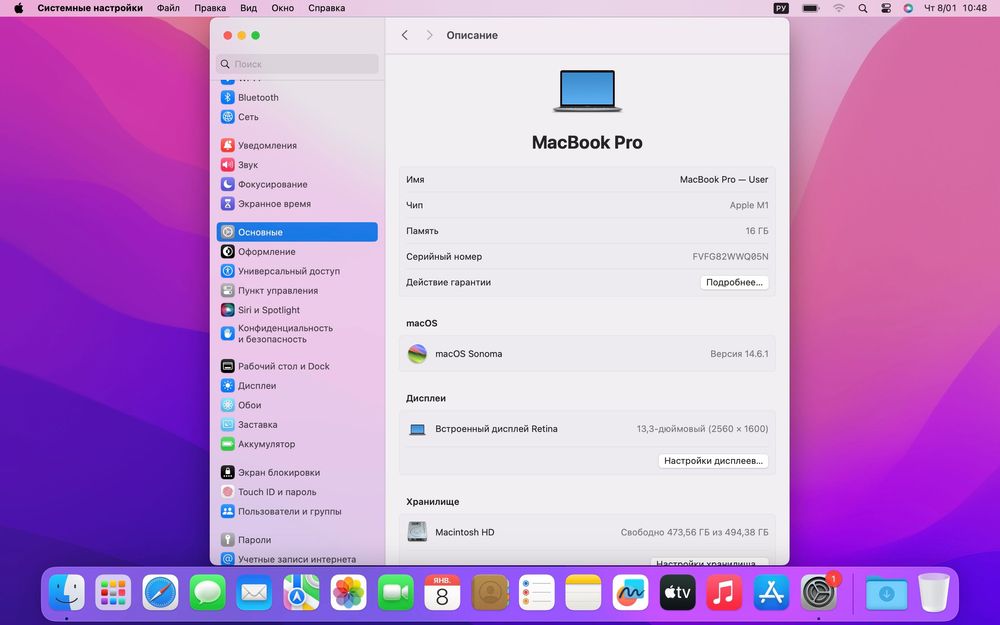Viewport: 1000px width, 625px height.
Task: Select Основные in the sidebar
Action: (297, 232)
